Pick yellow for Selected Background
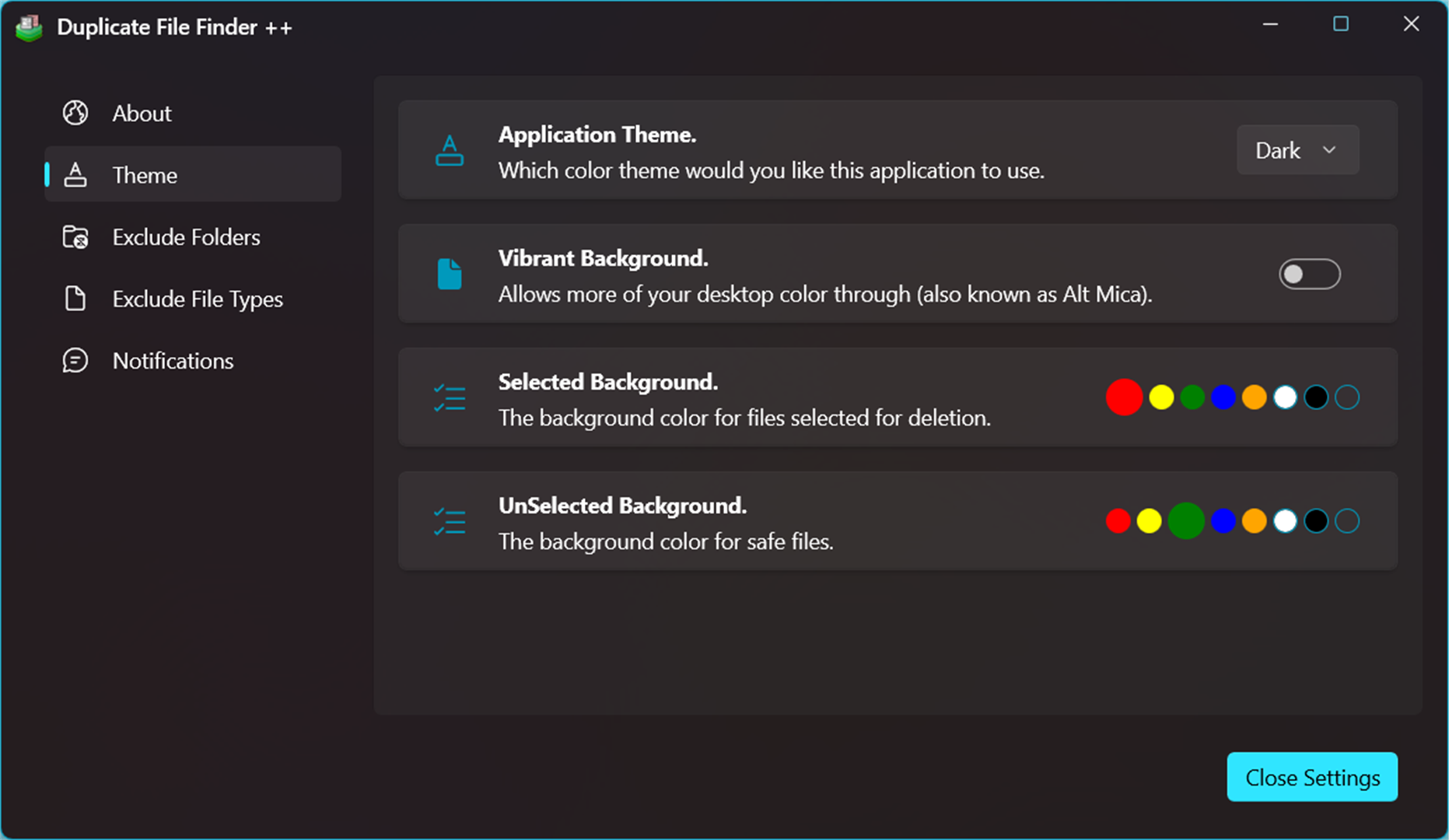The width and height of the screenshot is (1449, 840). [1161, 397]
